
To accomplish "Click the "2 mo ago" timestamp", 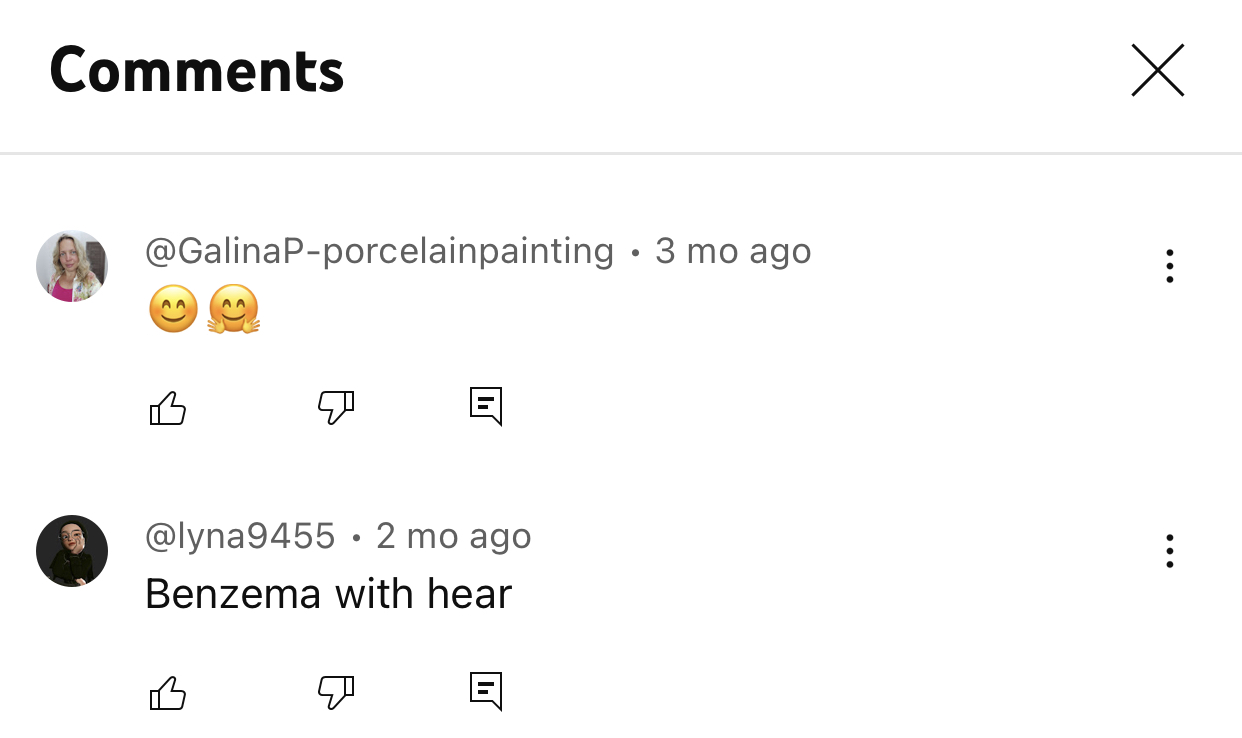I will point(454,537).
